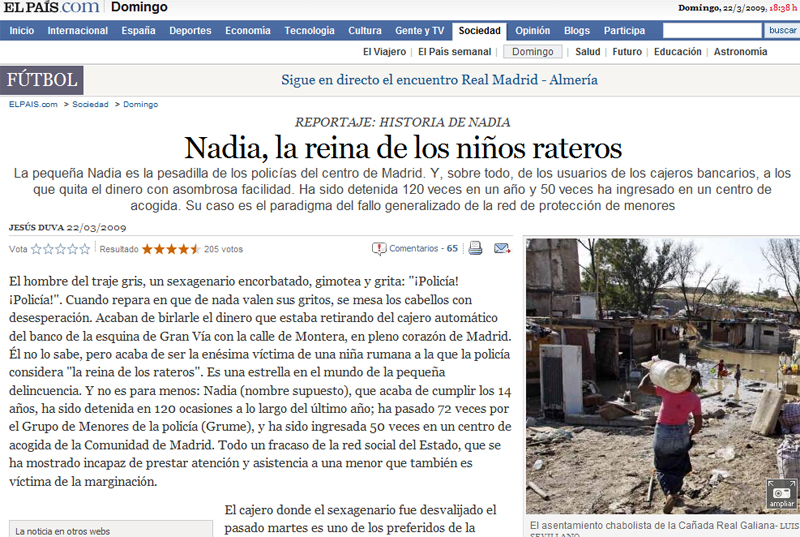Rate article with first vote star

tap(36, 249)
